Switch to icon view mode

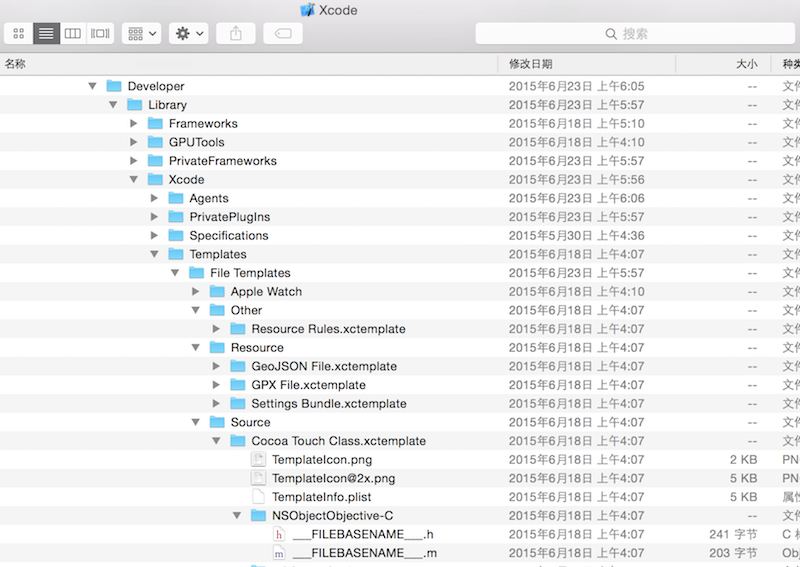point(19,34)
